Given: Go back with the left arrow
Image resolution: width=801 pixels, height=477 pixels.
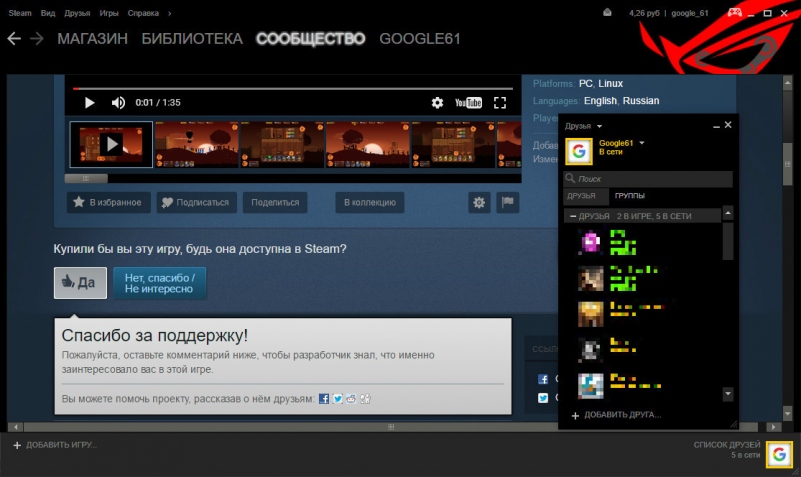Looking at the screenshot, I should coord(14,38).
